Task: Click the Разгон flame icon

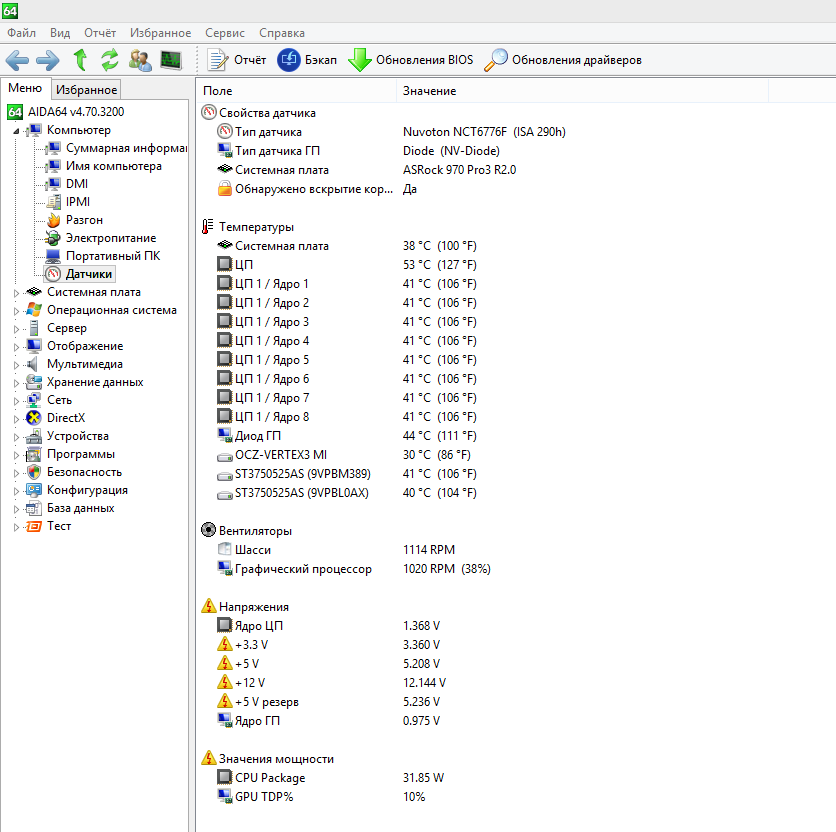Action: [x=53, y=220]
